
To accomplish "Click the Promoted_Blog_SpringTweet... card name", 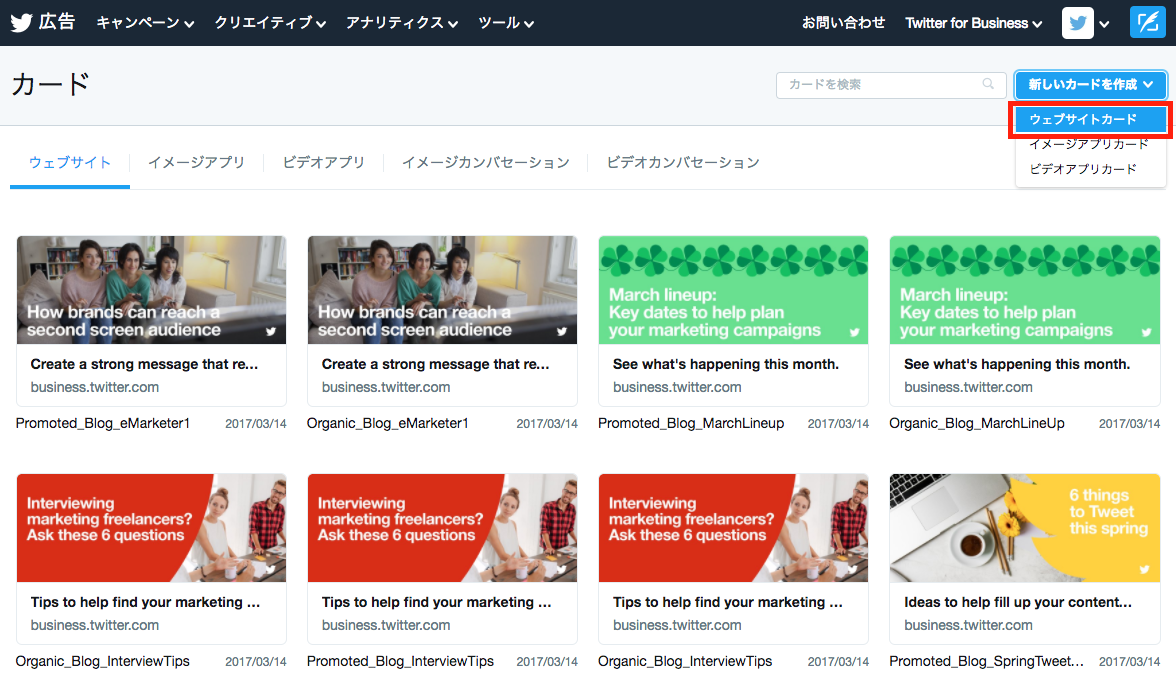I will 986,661.
